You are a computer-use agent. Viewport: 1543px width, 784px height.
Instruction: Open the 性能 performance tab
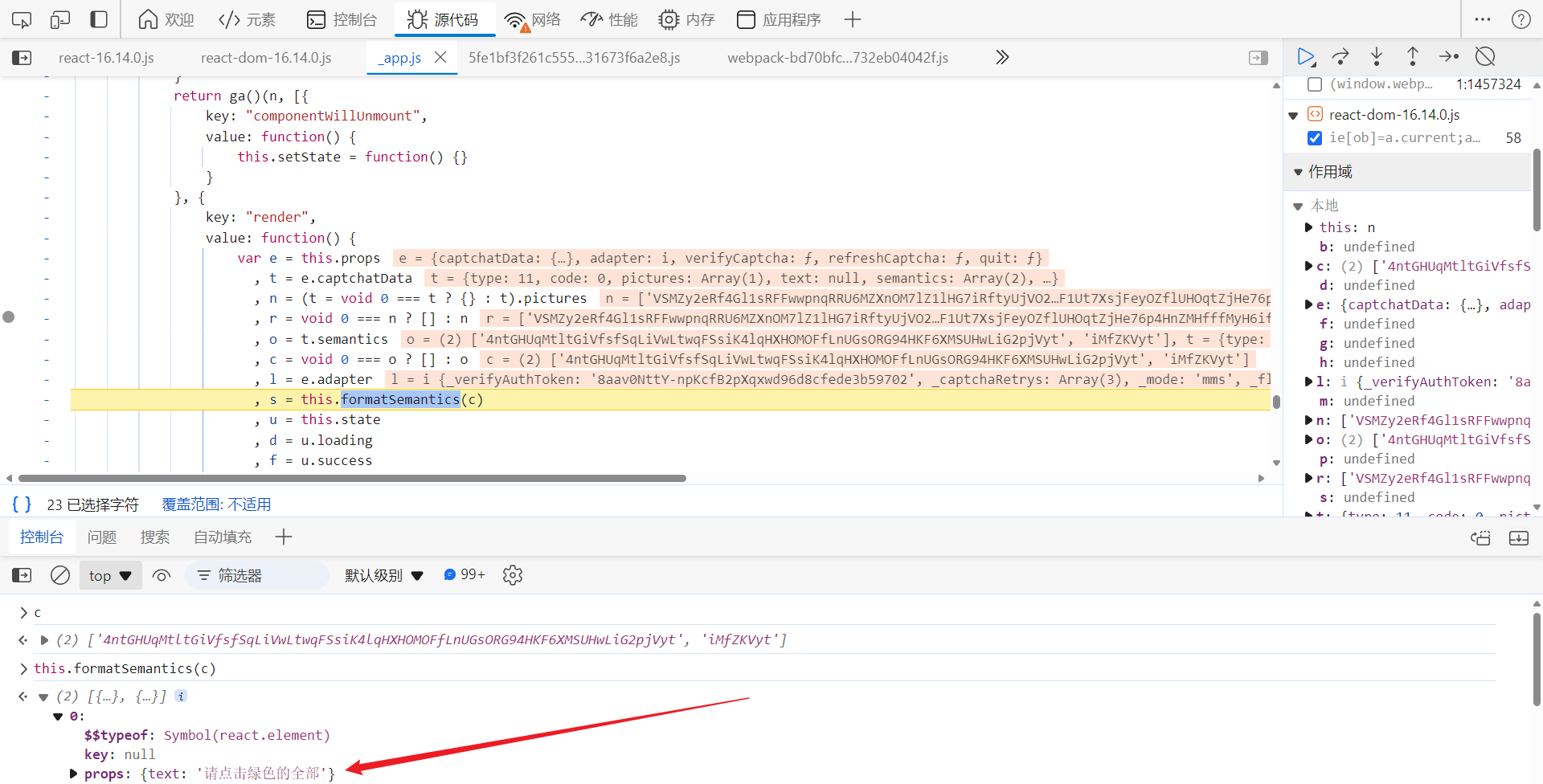point(609,19)
